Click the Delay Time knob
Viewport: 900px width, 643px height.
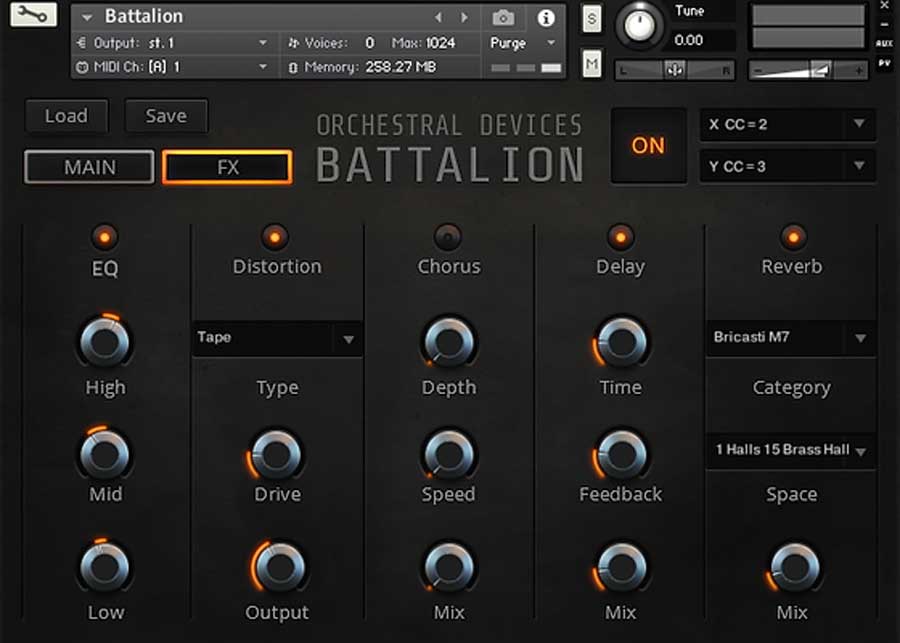[x=621, y=342]
